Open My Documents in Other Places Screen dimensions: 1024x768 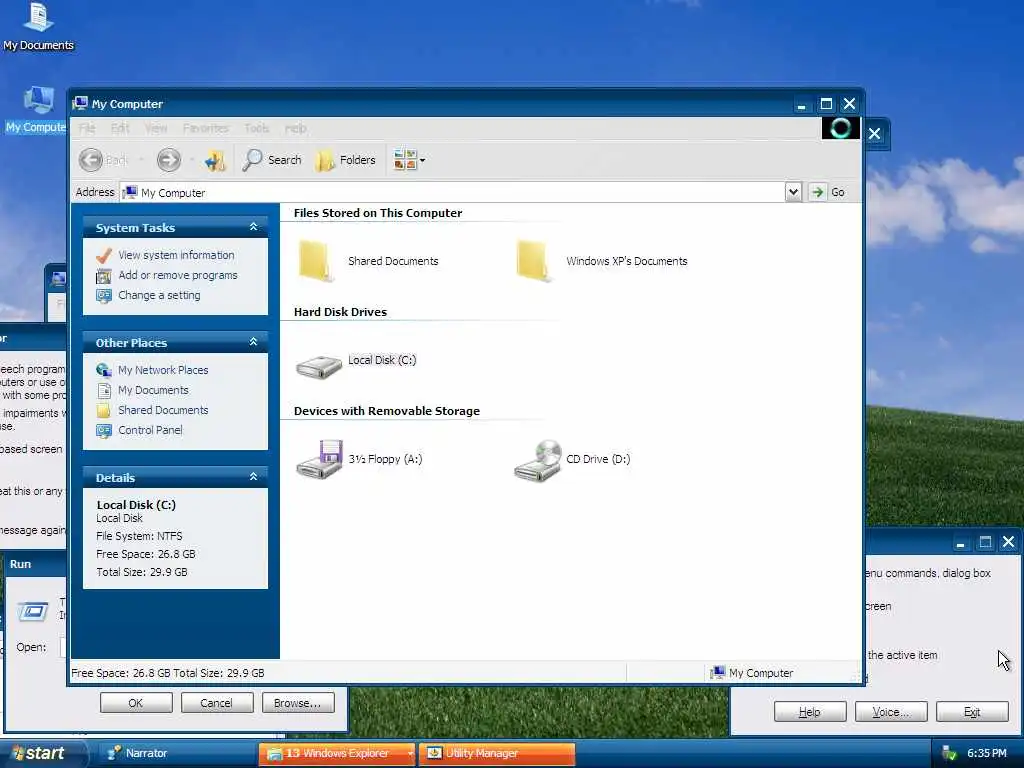point(153,390)
